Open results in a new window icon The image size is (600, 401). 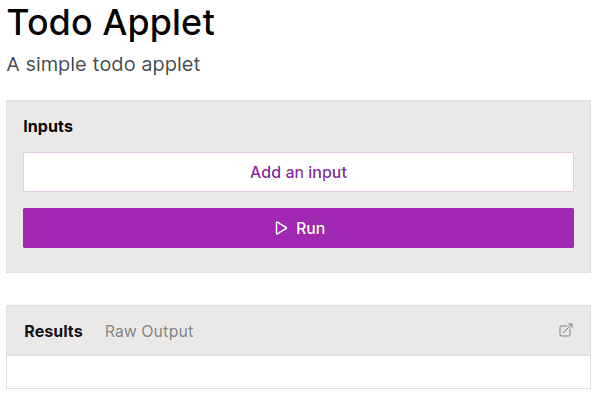coord(566,330)
